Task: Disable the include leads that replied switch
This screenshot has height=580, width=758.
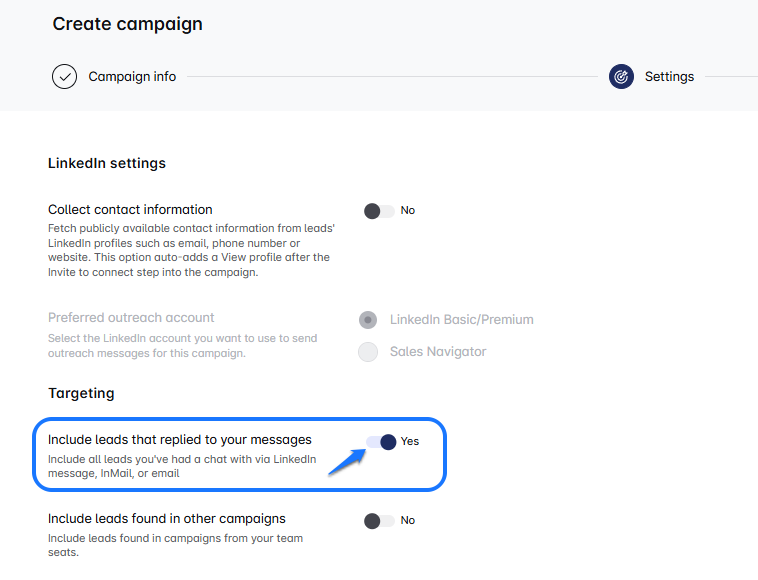Action: point(381,442)
